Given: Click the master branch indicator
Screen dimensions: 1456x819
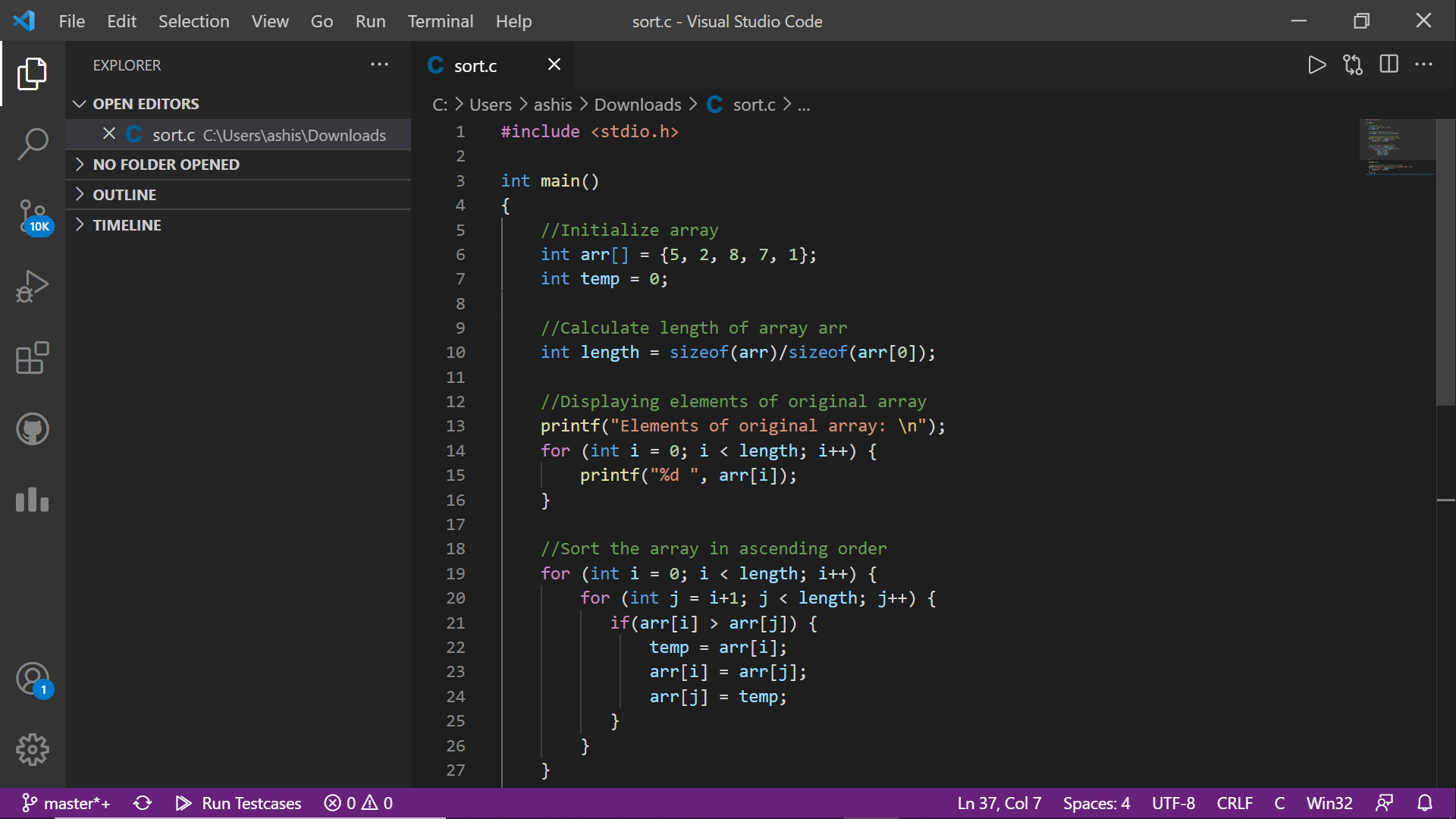Looking at the screenshot, I should click(67, 803).
